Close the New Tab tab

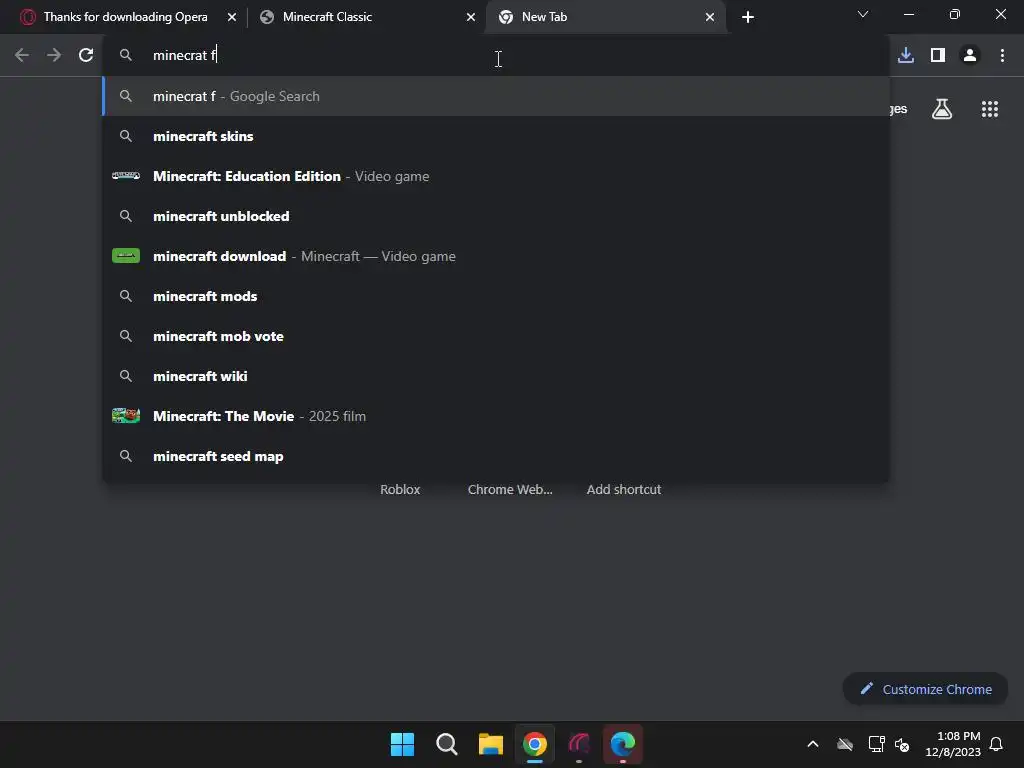[x=710, y=17]
